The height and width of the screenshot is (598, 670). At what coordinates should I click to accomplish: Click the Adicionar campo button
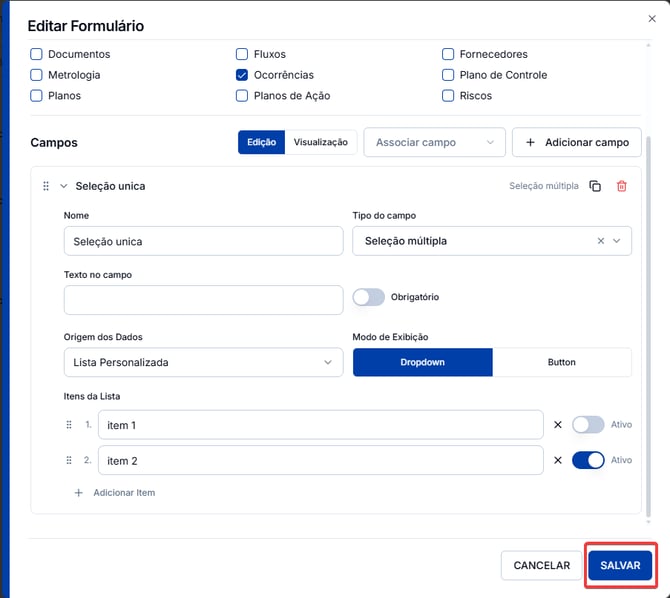(576, 142)
